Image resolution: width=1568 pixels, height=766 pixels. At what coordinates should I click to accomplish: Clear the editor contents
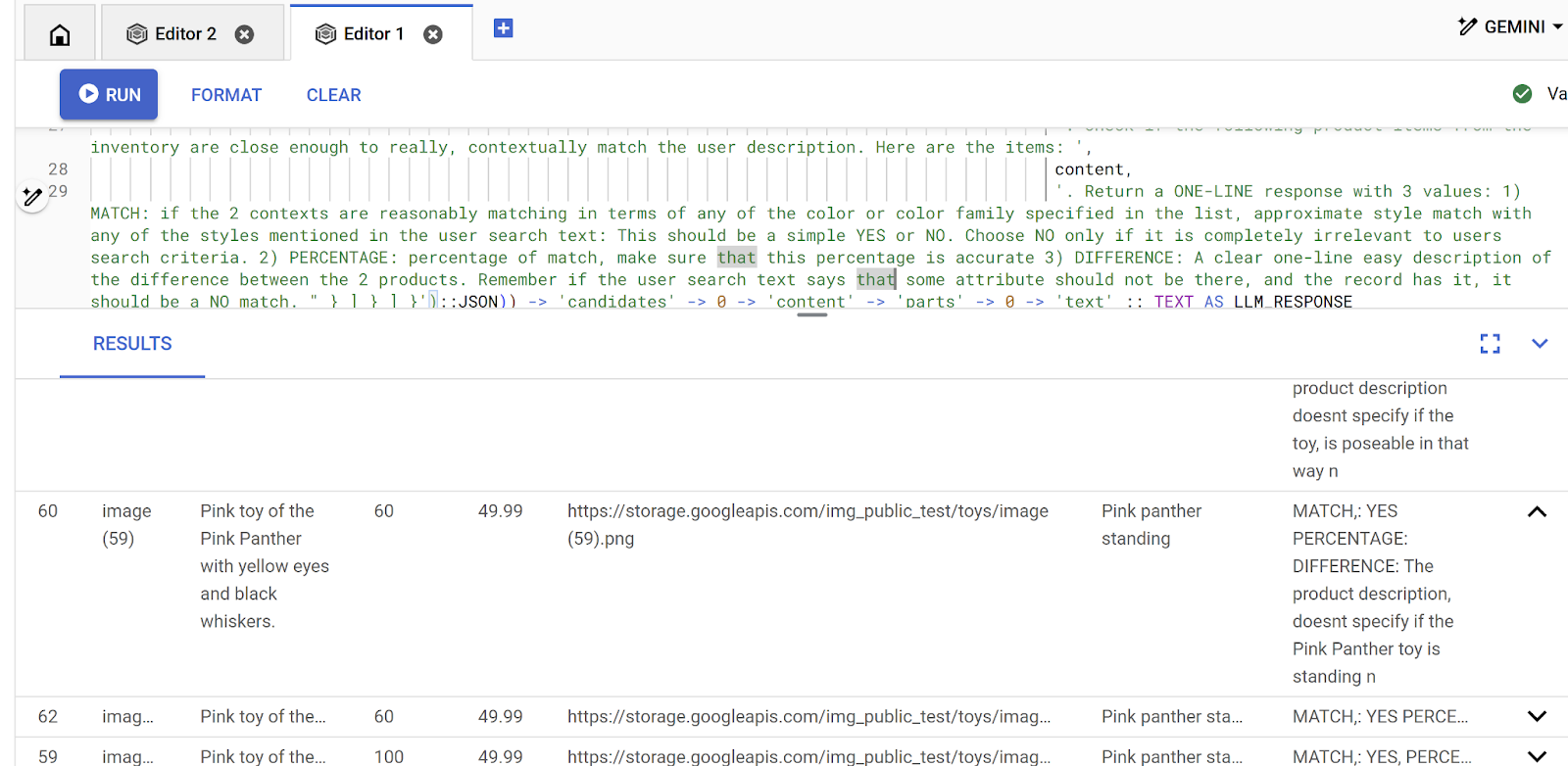point(333,95)
